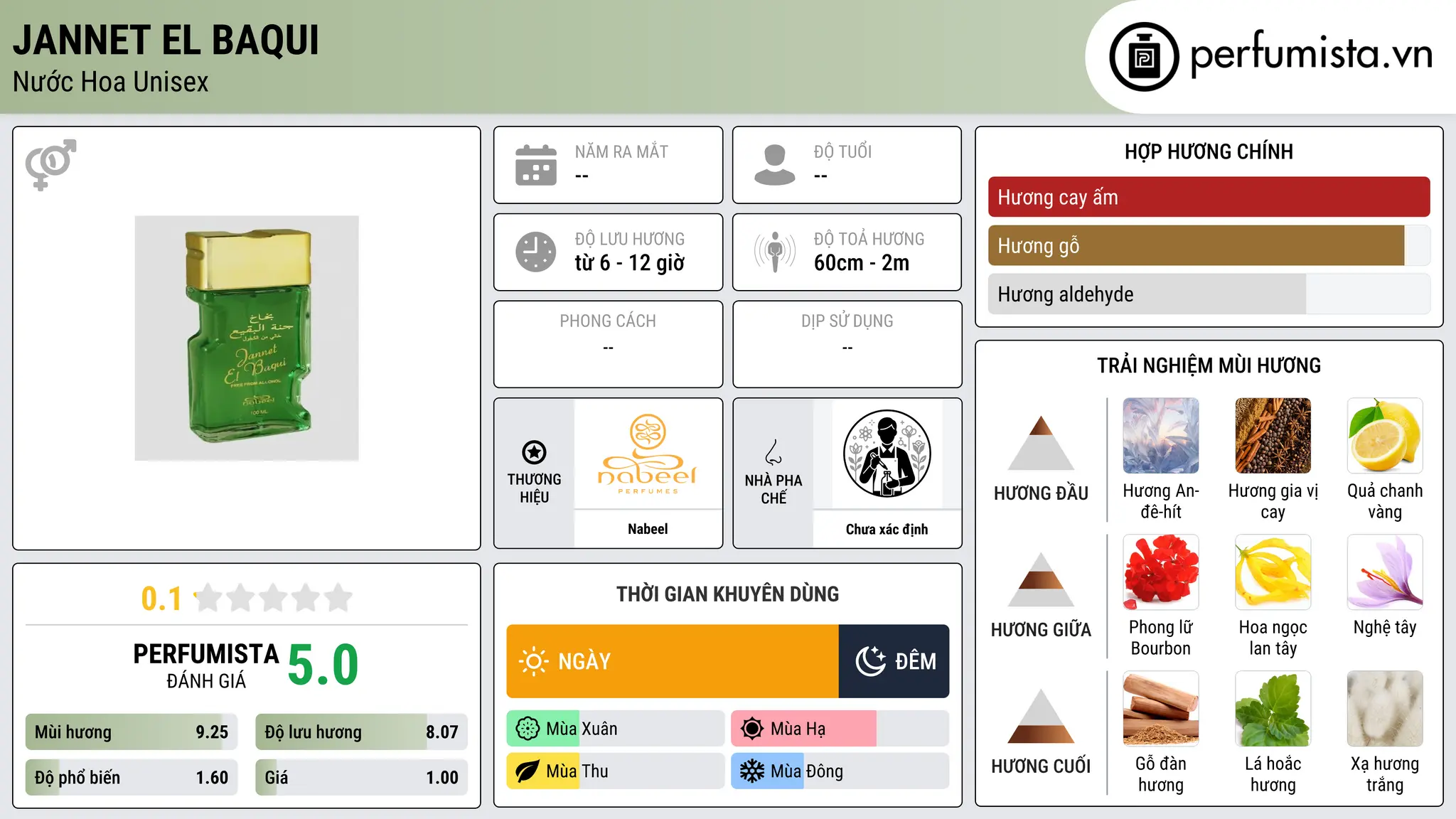Click the sillage icon beside Độ toả hương
This screenshot has width=1456, height=819.
(775, 252)
